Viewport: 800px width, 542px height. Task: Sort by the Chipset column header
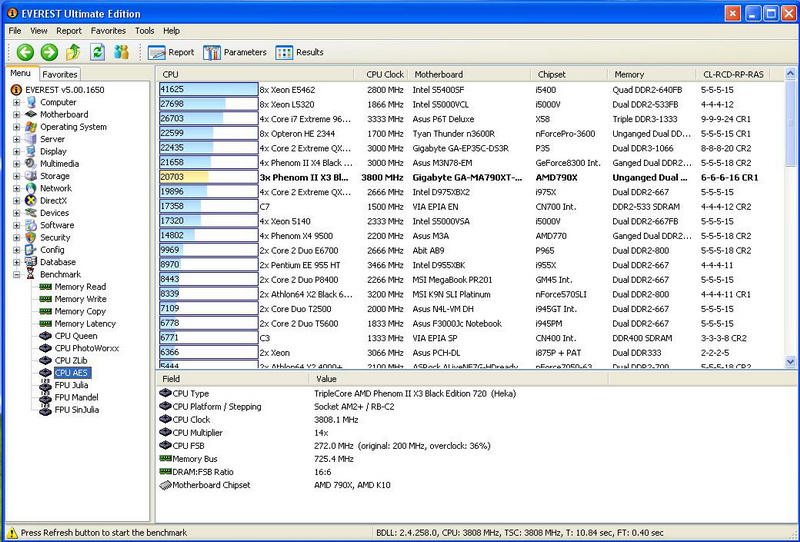[569, 75]
